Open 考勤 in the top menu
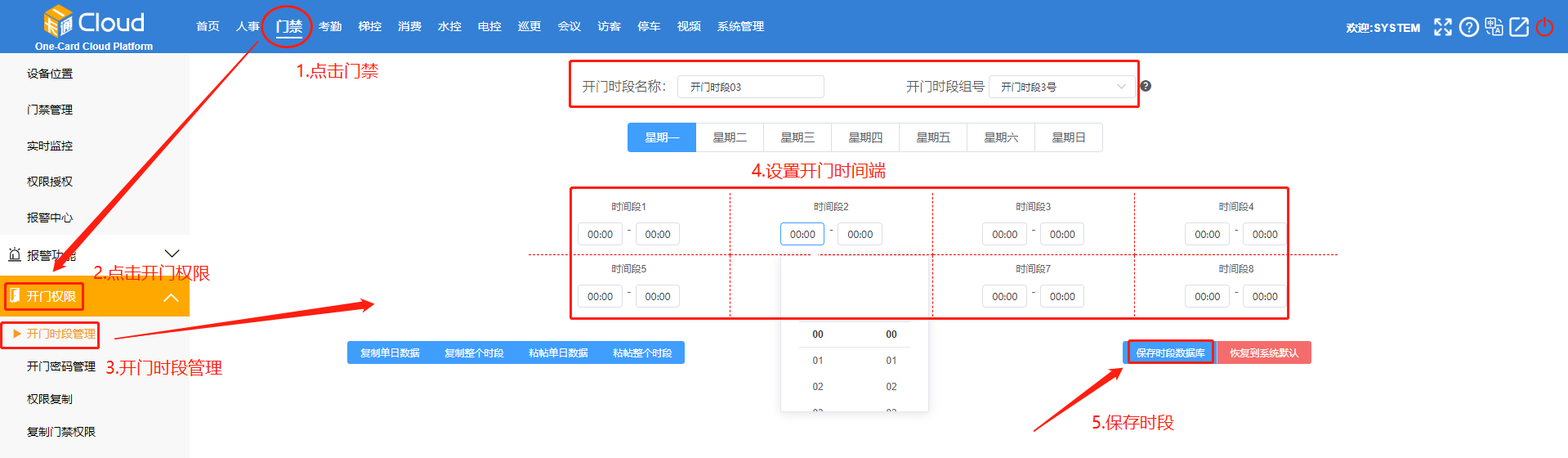This screenshot has width=1568, height=458. click(330, 26)
